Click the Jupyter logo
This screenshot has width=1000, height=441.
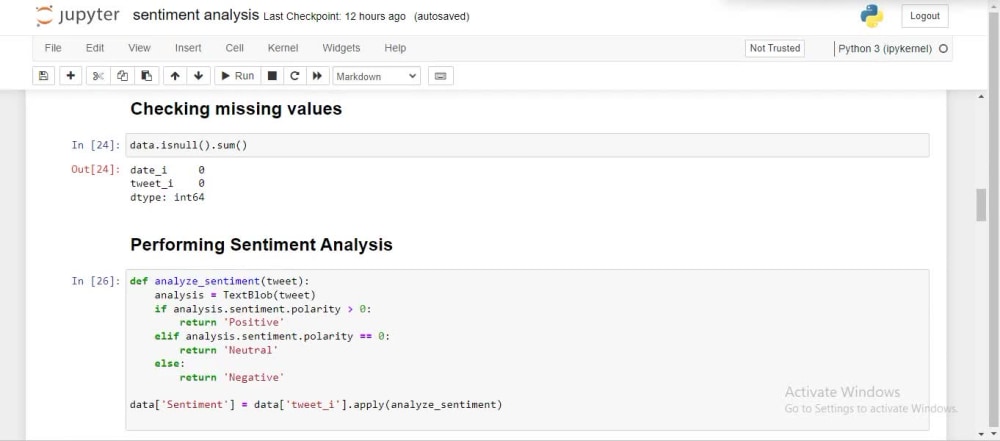click(78, 16)
